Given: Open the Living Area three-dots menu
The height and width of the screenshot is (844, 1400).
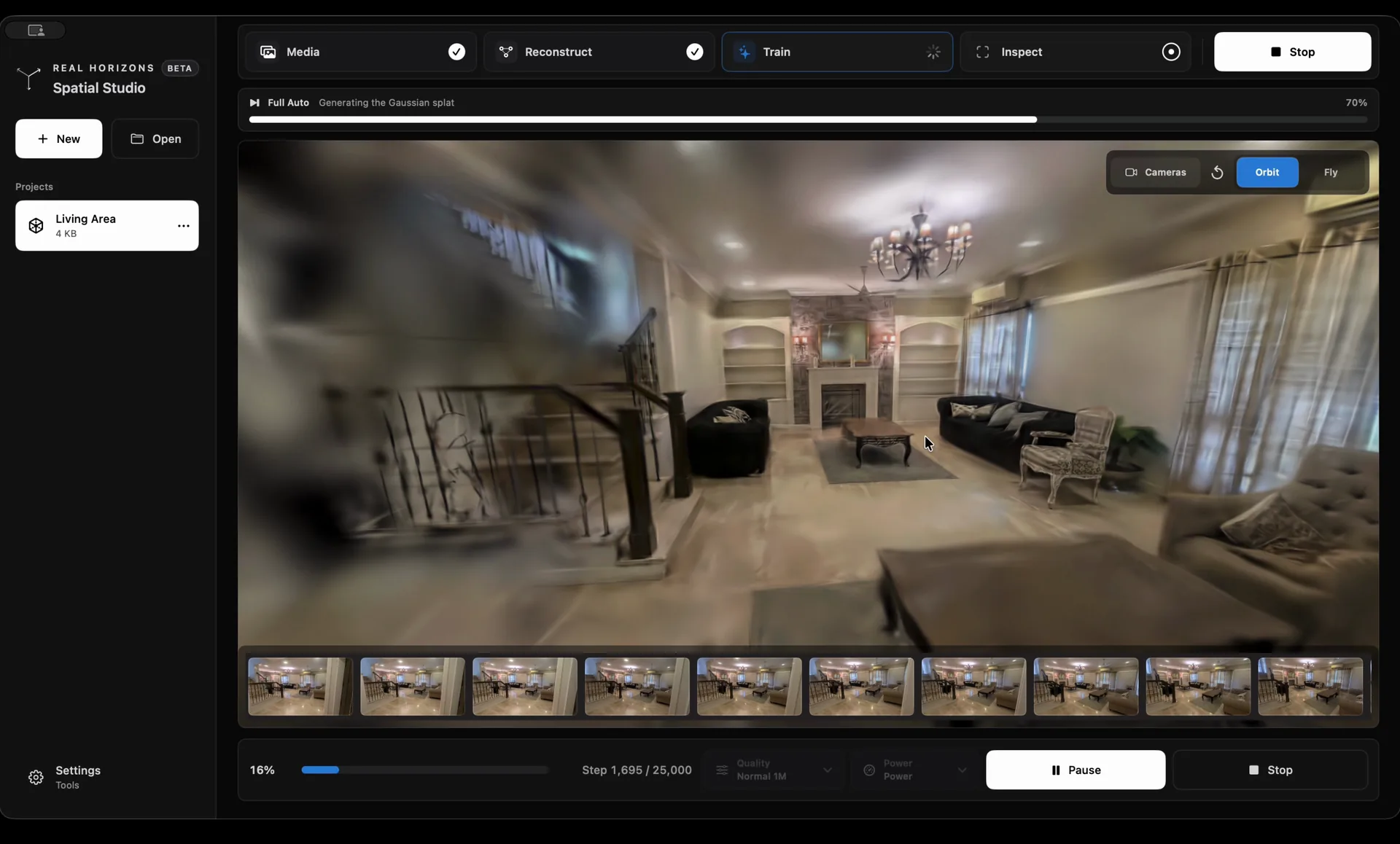Looking at the screenshot, I should (184, 226).
